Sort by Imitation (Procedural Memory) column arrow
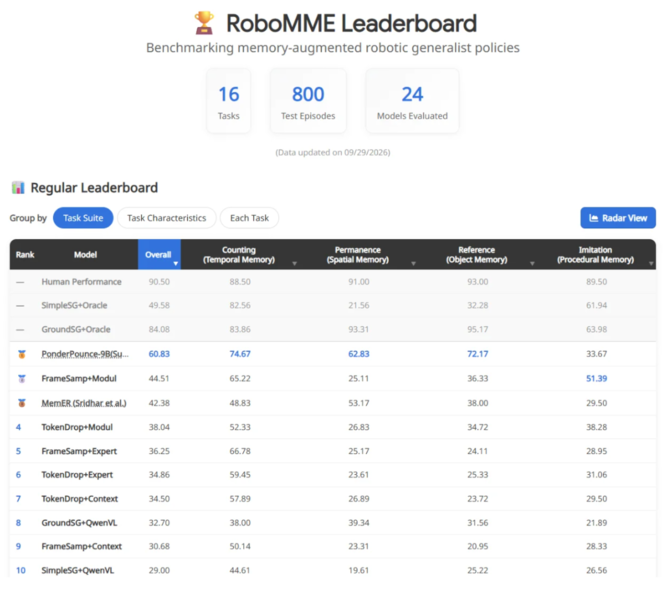This screenshot has height=591, width=670. point(651,264)
